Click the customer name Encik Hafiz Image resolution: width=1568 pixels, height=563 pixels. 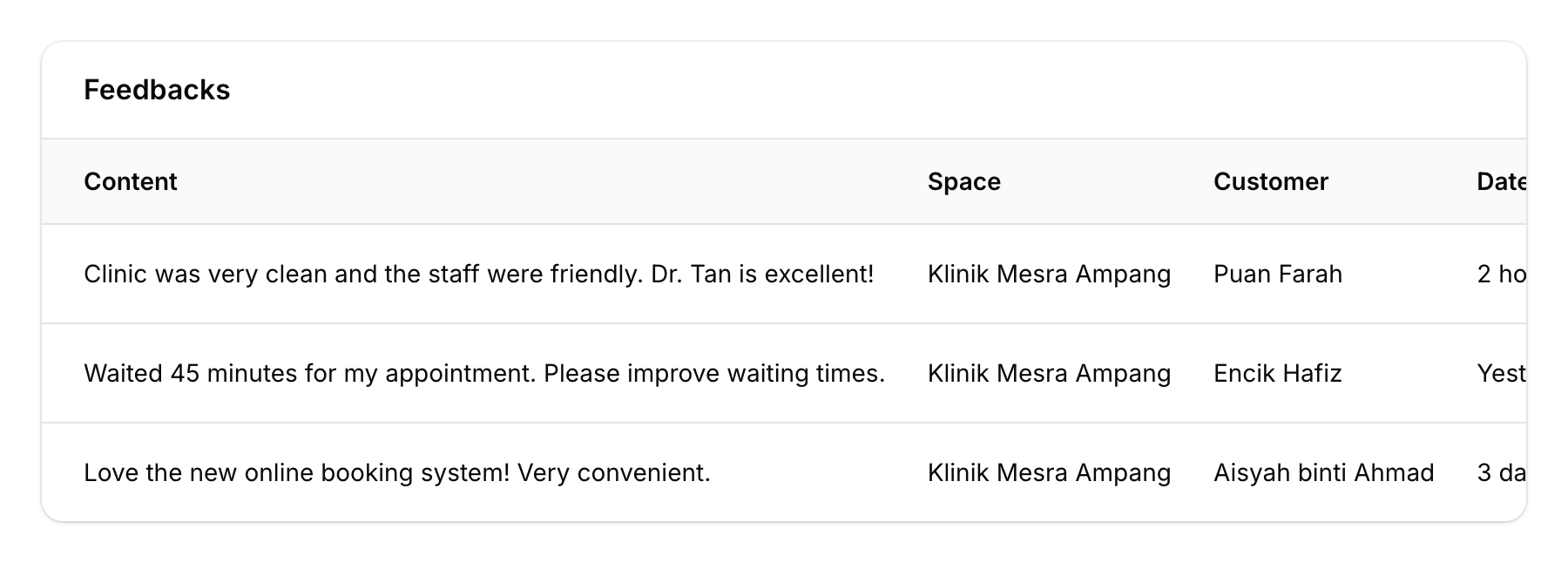click(x=1277, y=373)
